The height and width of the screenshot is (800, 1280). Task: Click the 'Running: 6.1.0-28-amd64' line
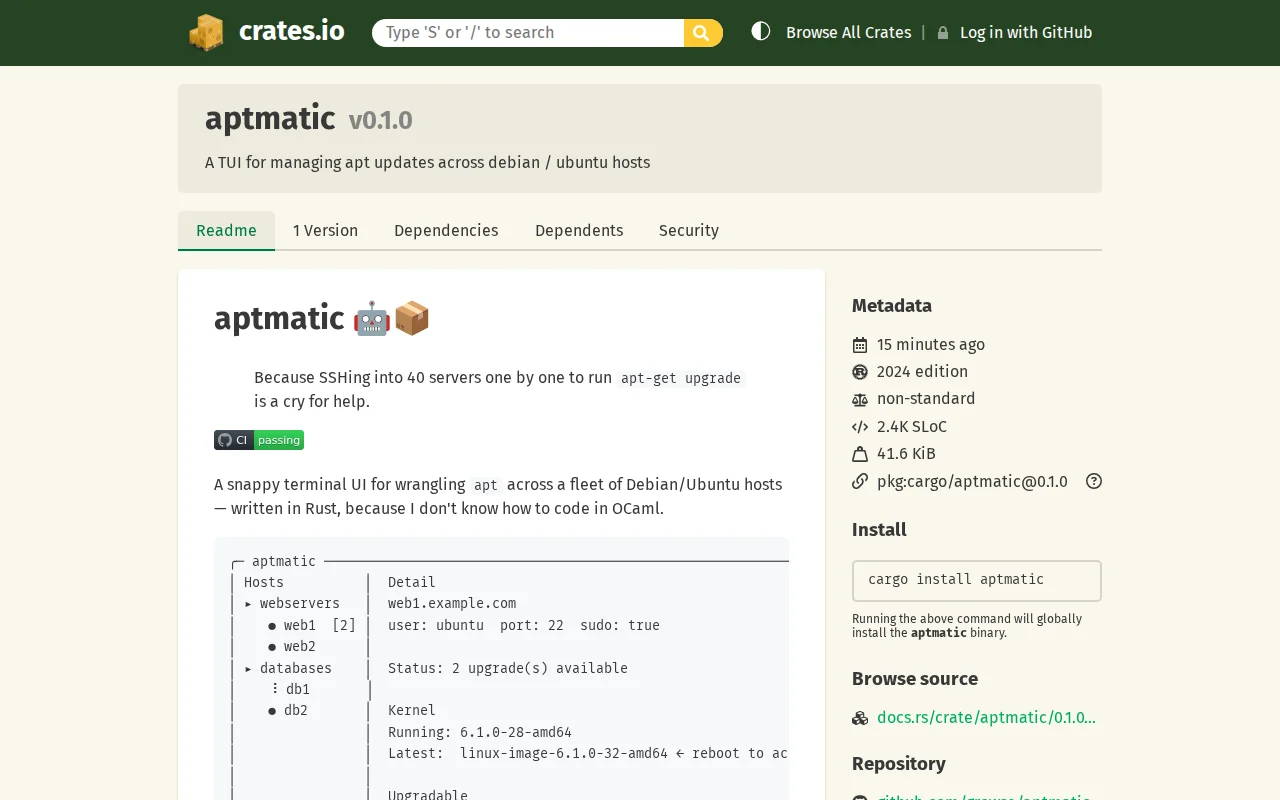[480, 732]
